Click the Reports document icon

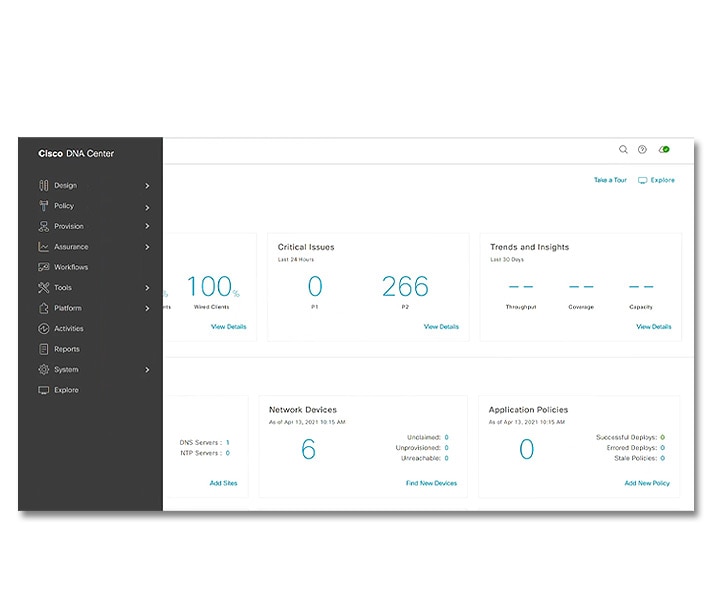(x=44, y=349)
